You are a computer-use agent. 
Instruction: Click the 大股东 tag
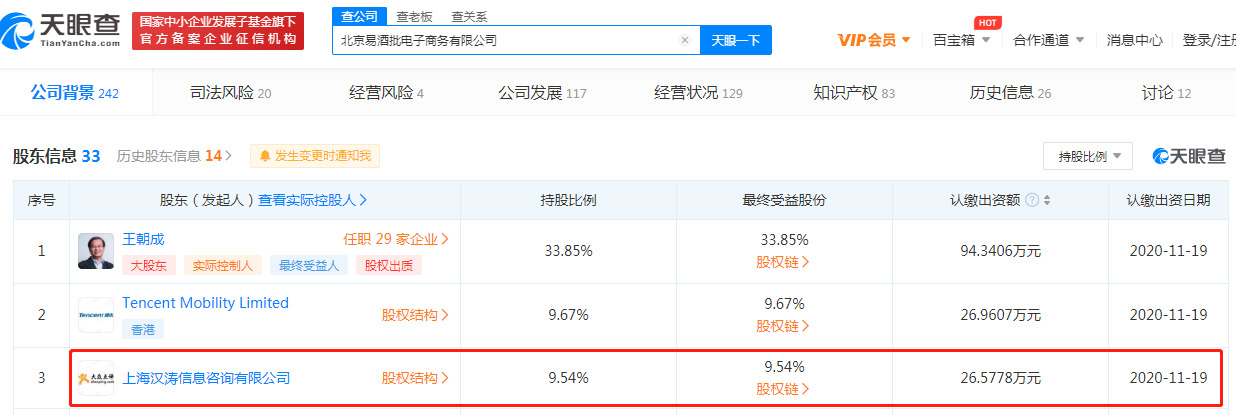tap(149, 265)
